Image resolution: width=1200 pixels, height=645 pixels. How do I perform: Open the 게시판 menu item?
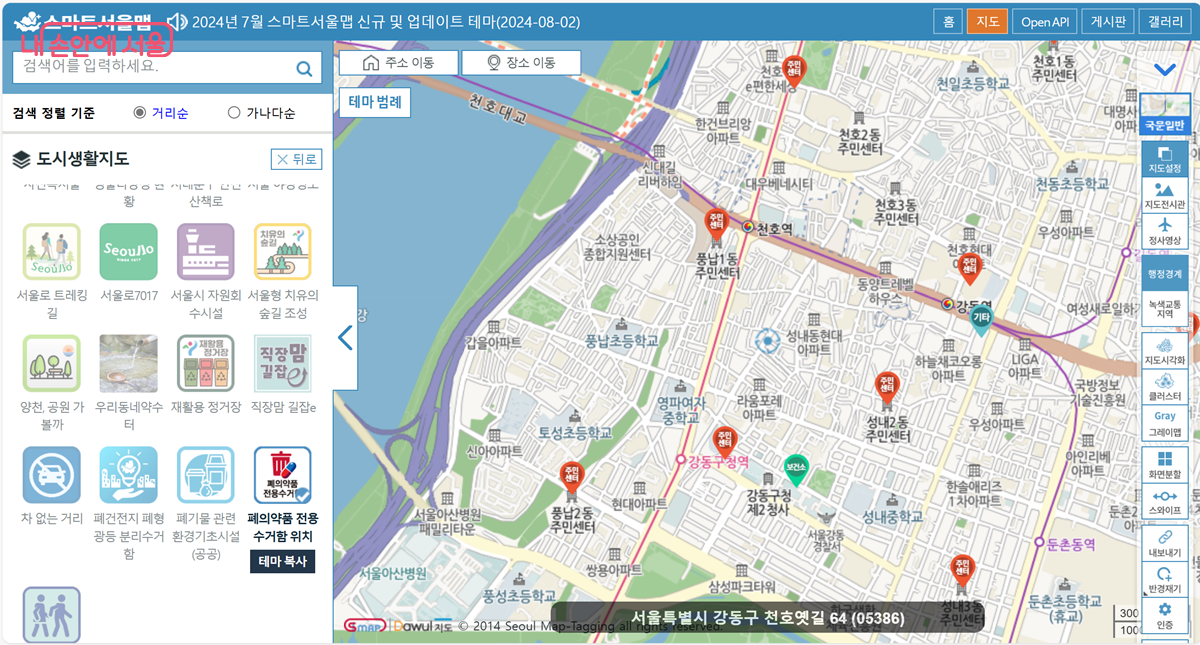coord(1109,22)
